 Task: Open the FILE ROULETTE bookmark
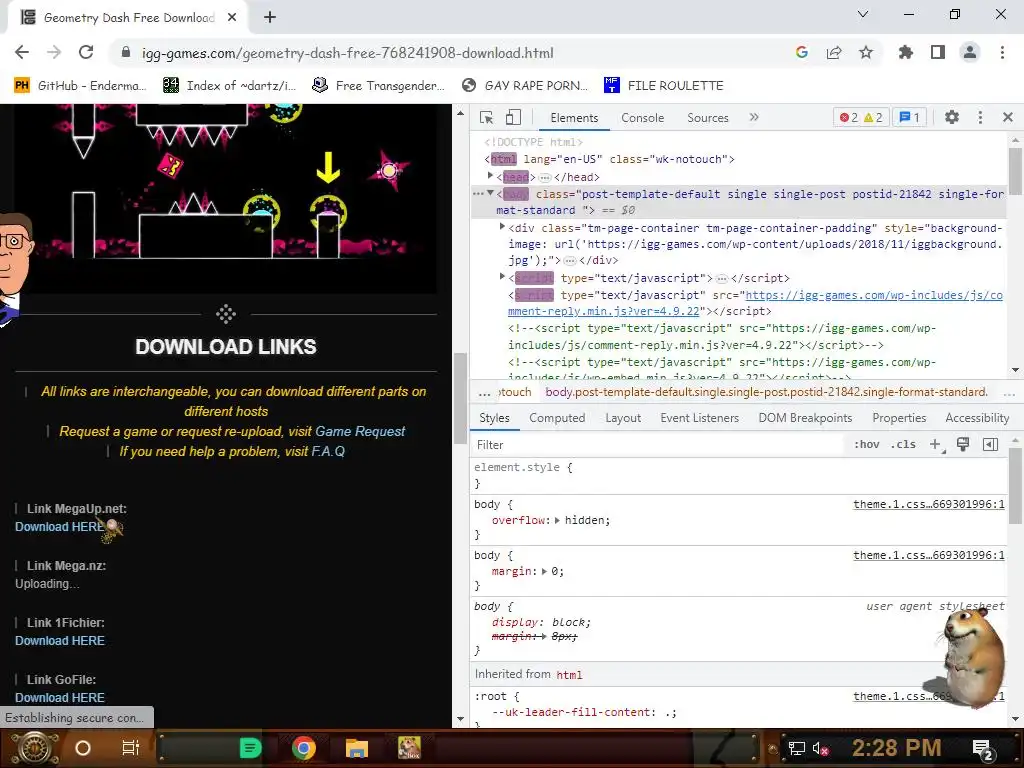click(x=664, y=86)
